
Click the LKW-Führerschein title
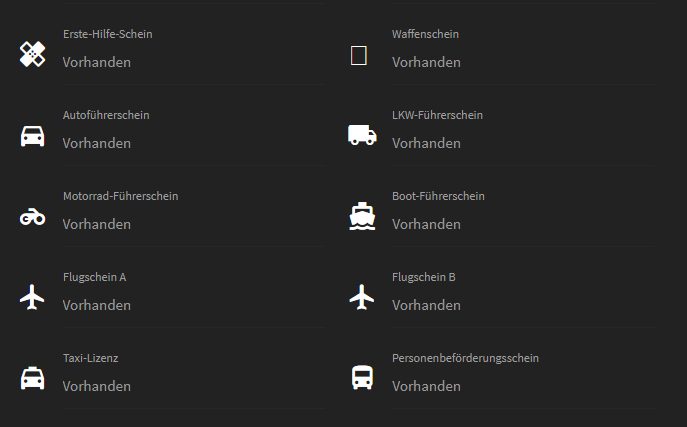coord(437,115)
